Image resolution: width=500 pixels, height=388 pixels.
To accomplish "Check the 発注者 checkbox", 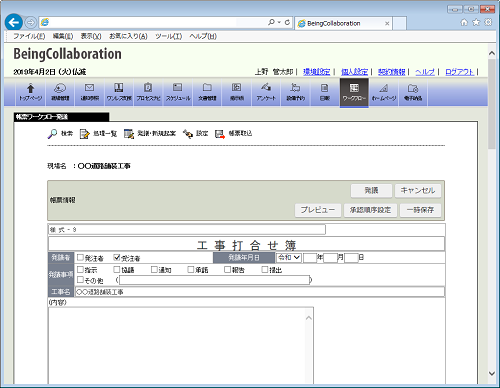I will 80,257.
